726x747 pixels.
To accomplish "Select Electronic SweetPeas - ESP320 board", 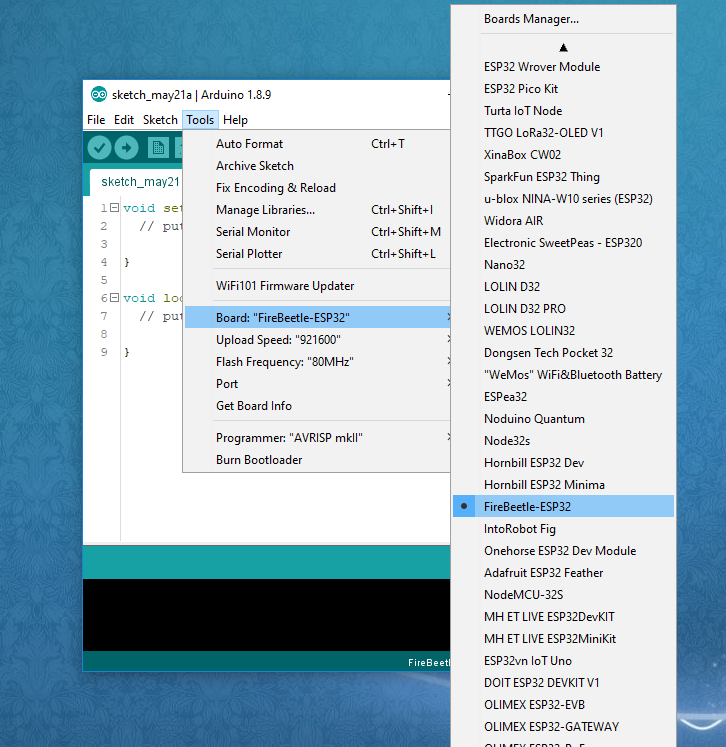I will [x=564, y=242].
